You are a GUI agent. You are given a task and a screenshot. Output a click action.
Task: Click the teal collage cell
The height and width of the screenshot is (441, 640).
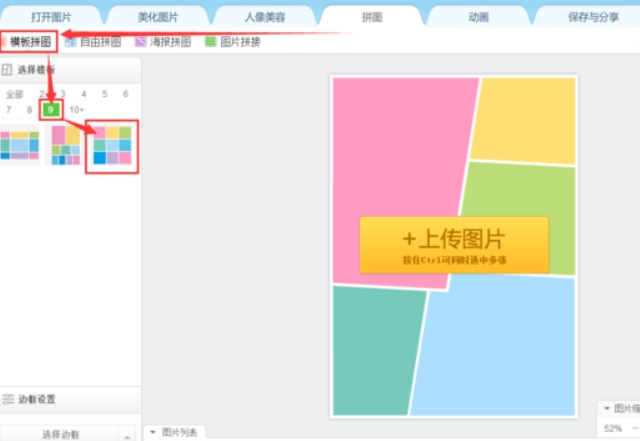point(376,351)
